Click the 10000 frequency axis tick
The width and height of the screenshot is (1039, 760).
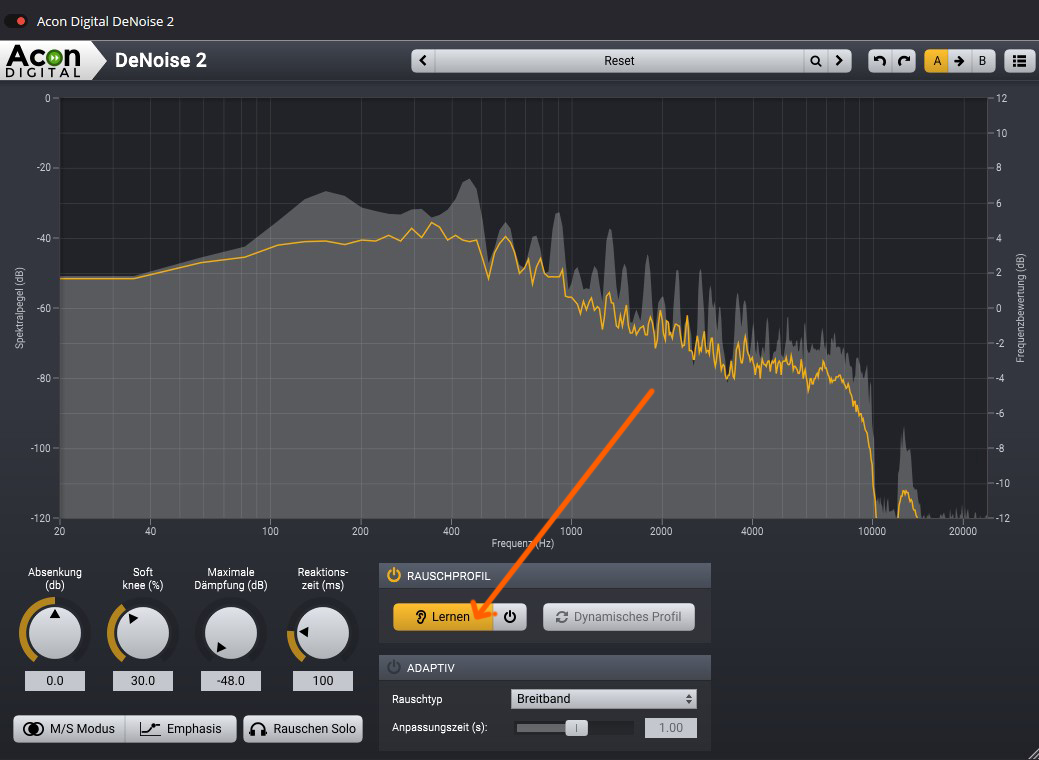coord(871,531)
